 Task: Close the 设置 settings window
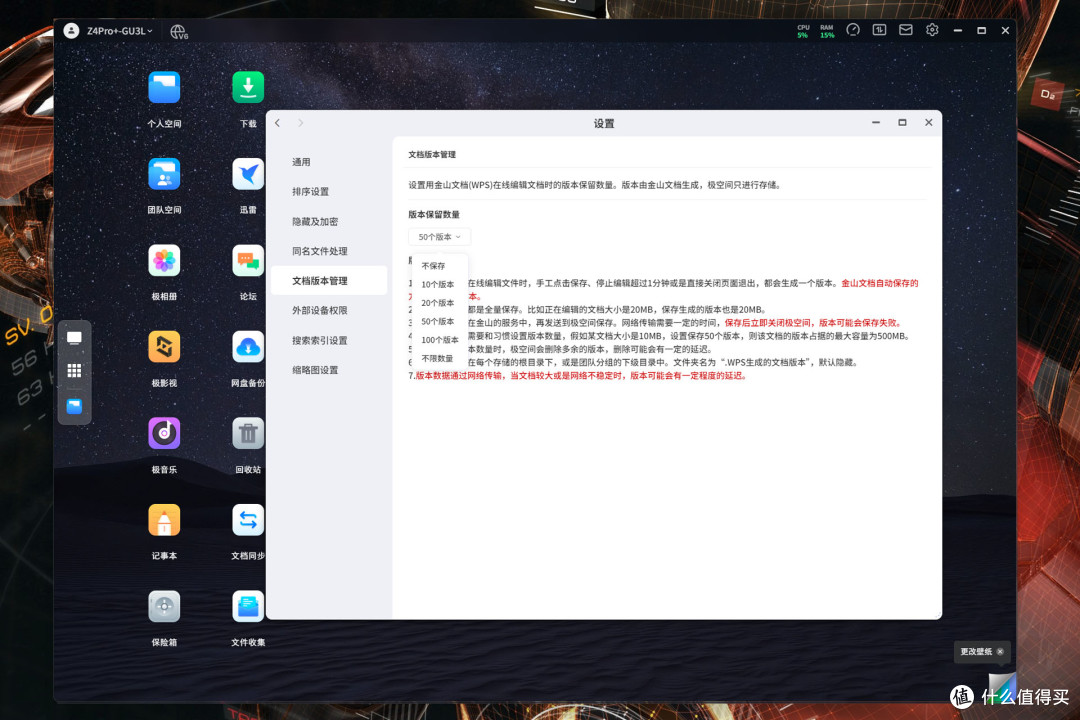coord(928,123)
